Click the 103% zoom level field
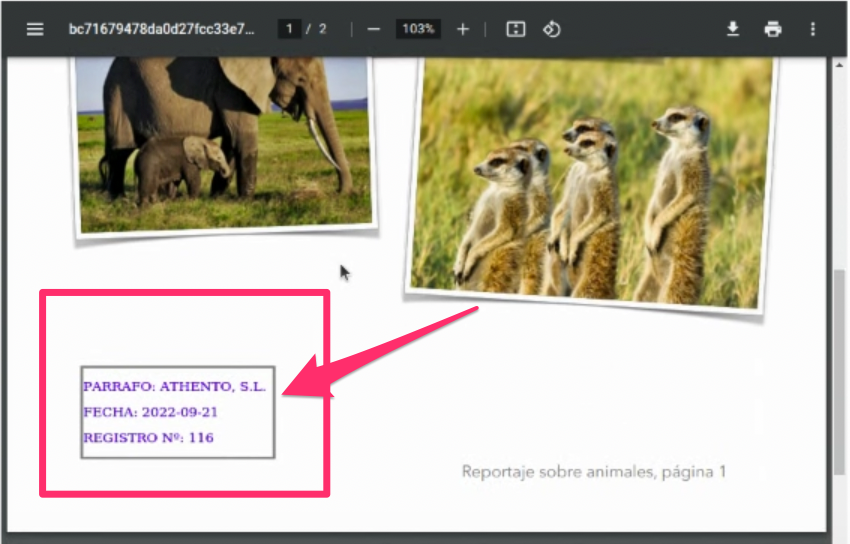The height and width of the screenshot is (544, 850). click(417, 29)
